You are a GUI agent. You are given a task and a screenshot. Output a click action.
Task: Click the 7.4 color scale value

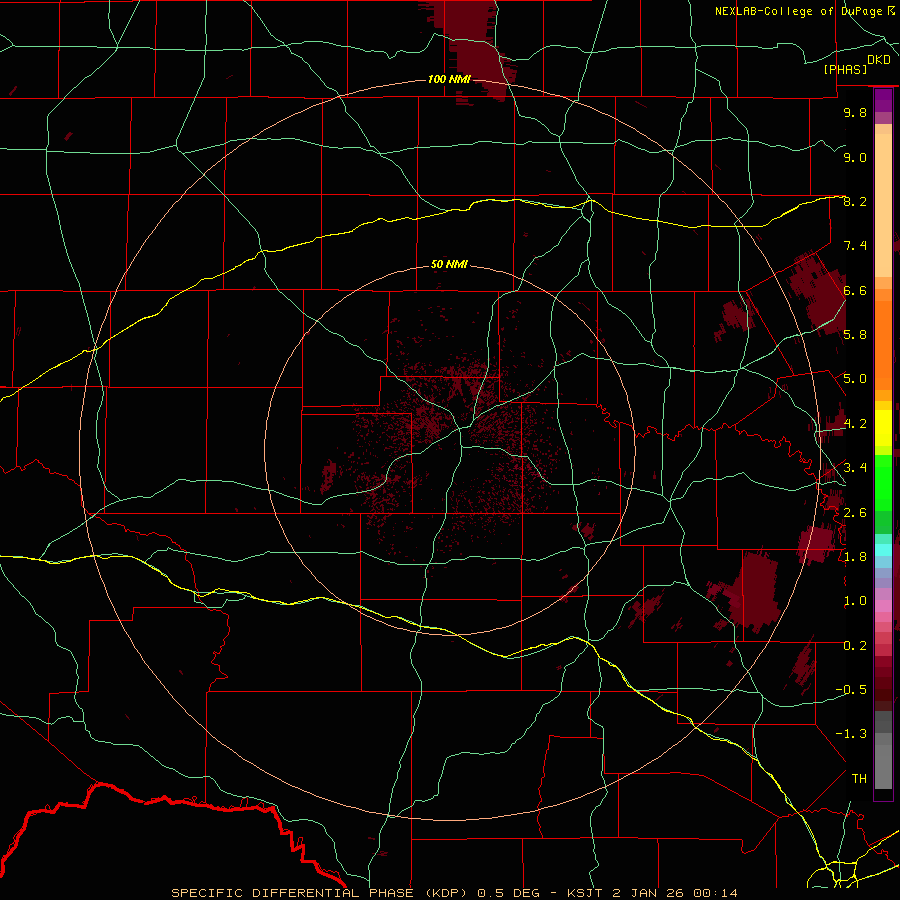(855, 246)
